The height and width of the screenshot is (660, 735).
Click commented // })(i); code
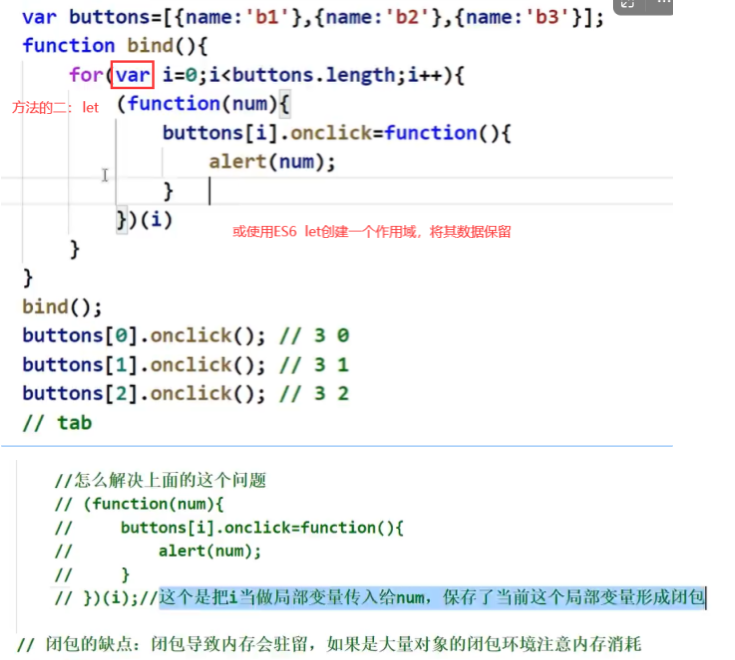coord(97,598)
